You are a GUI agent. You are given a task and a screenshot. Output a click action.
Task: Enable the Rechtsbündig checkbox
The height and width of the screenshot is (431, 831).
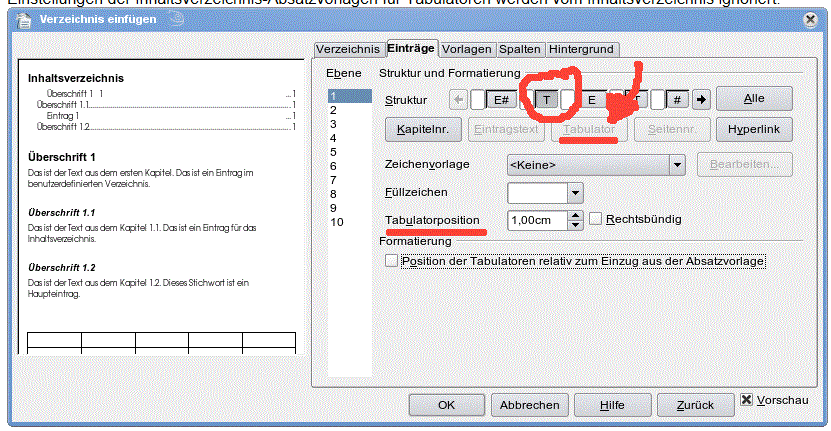pyautogui.click(x=596, y=219)
